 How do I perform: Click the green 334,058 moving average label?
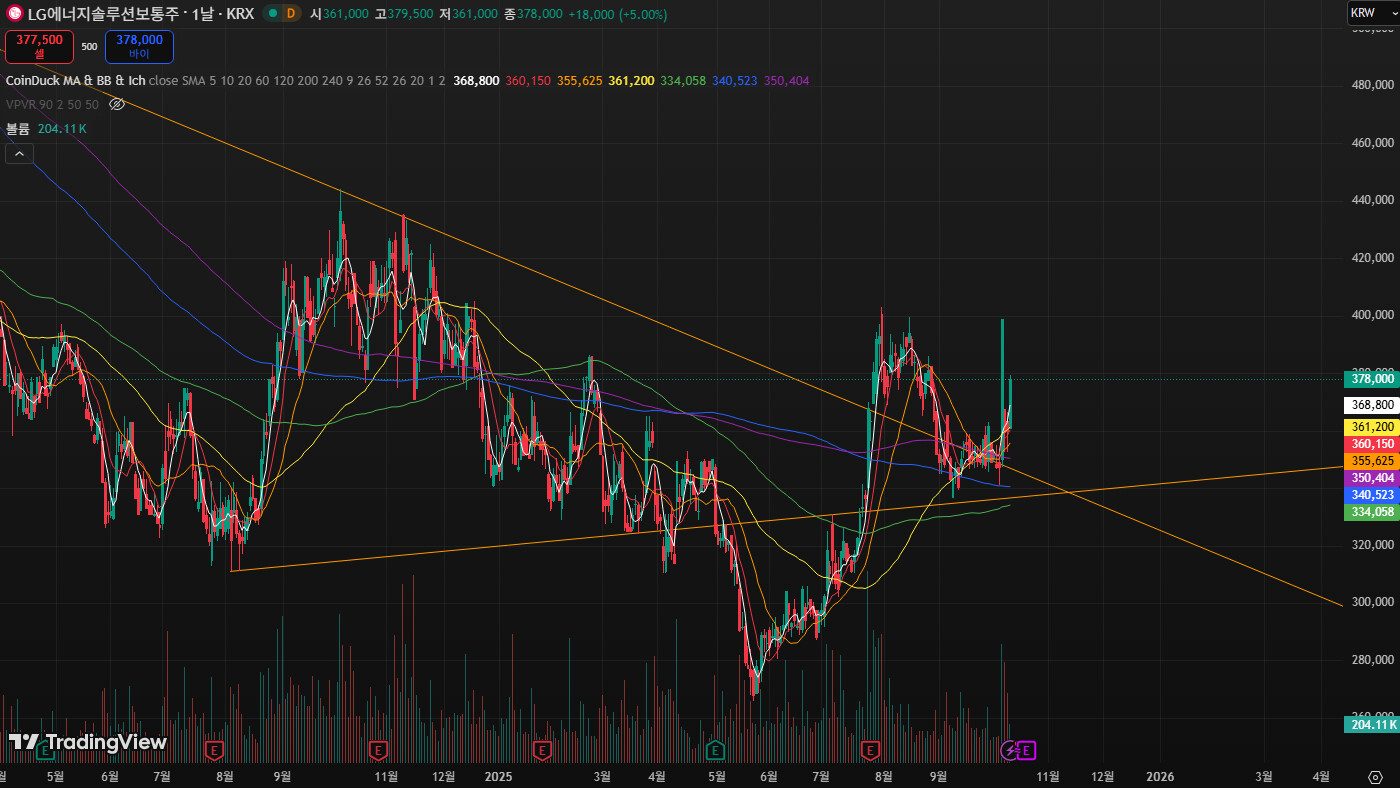pyautogui.click(x=1371, y=512)
